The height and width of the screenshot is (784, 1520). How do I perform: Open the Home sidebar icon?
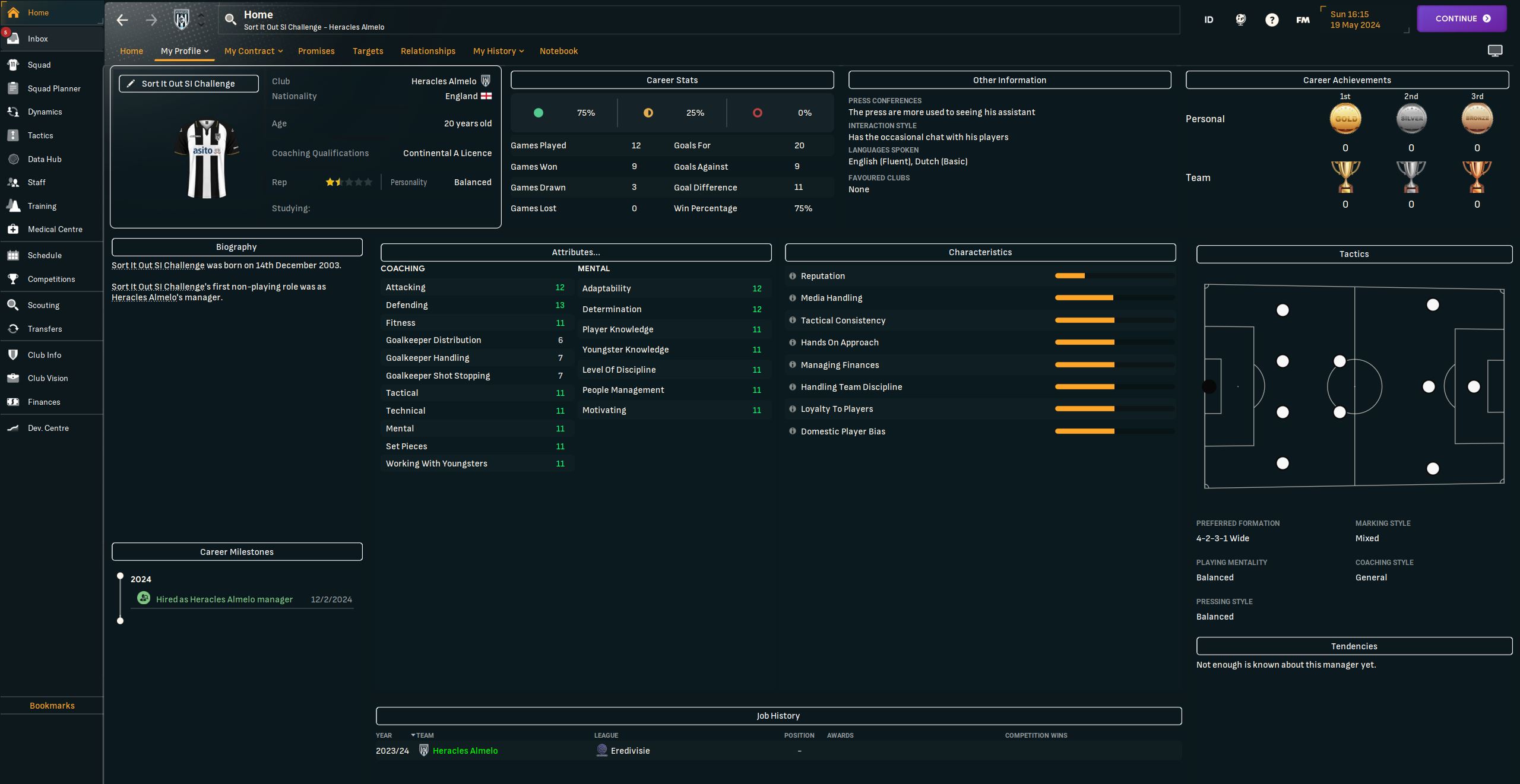click(x=13, y=12)
